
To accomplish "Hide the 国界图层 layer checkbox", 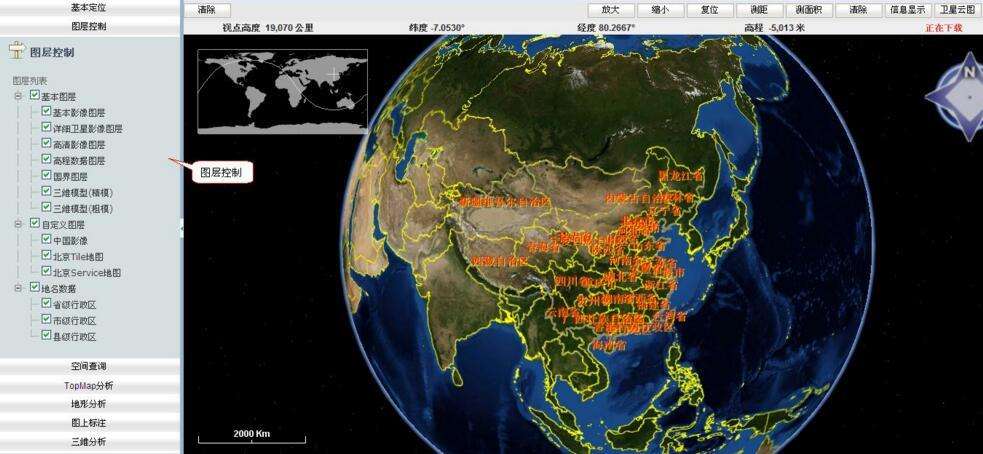I will 46,176.
